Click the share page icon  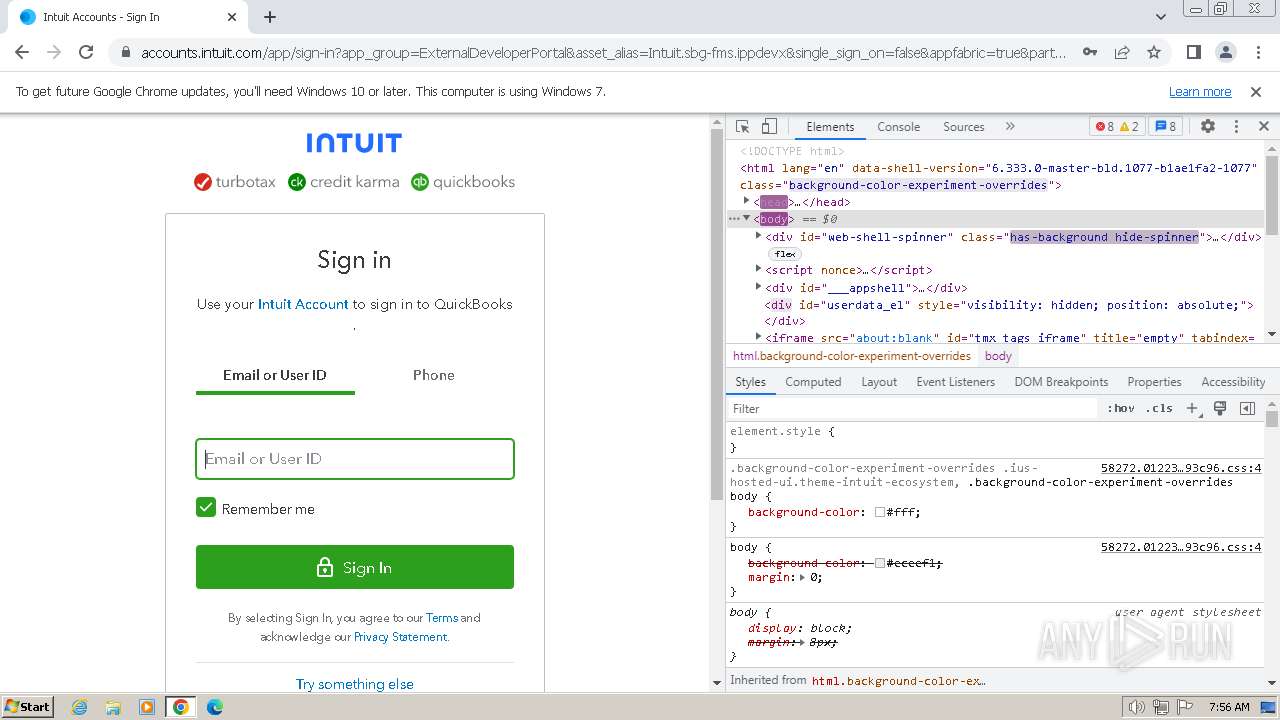[1122, 52]
